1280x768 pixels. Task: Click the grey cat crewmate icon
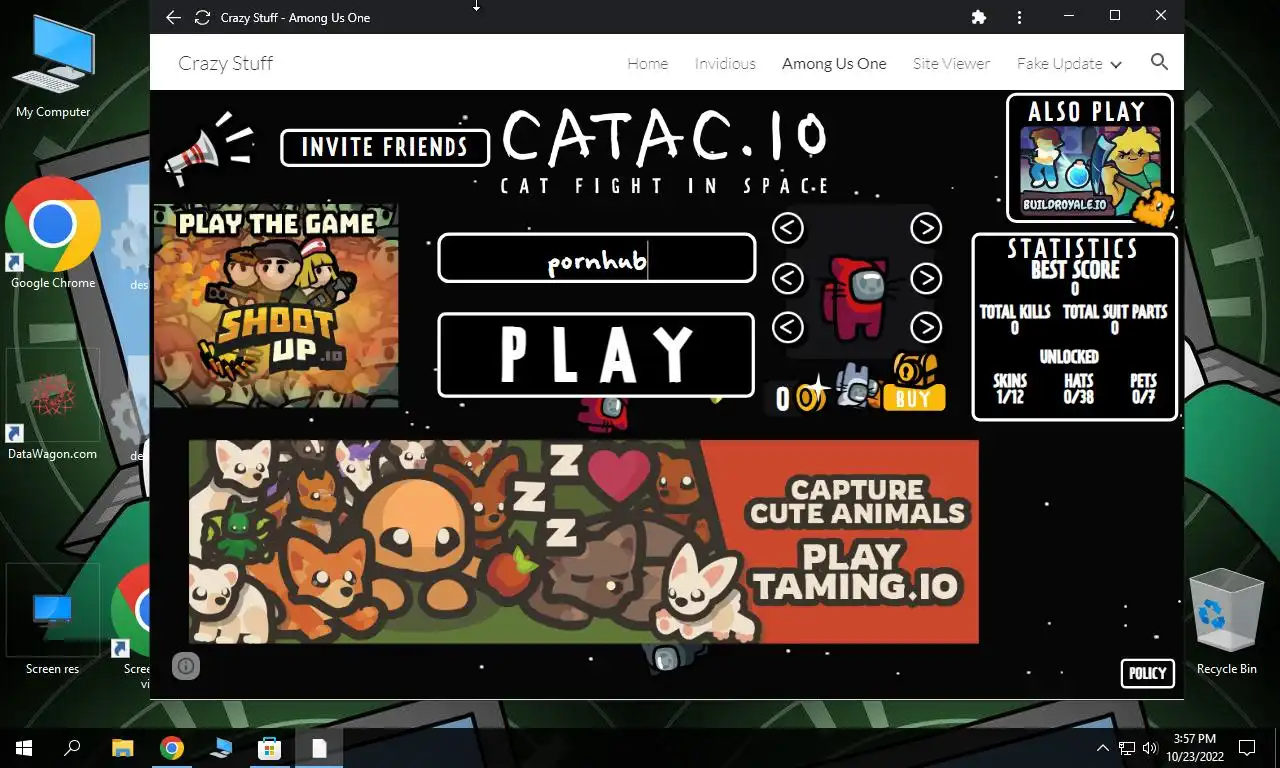(856, 386)
